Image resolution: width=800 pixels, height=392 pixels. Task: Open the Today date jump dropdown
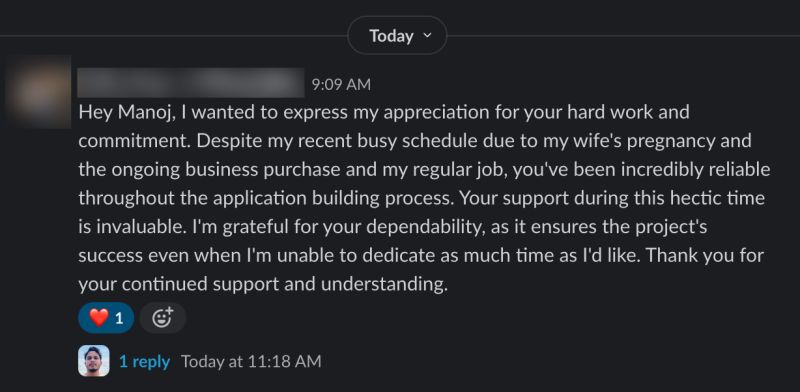tap(397, 36)
